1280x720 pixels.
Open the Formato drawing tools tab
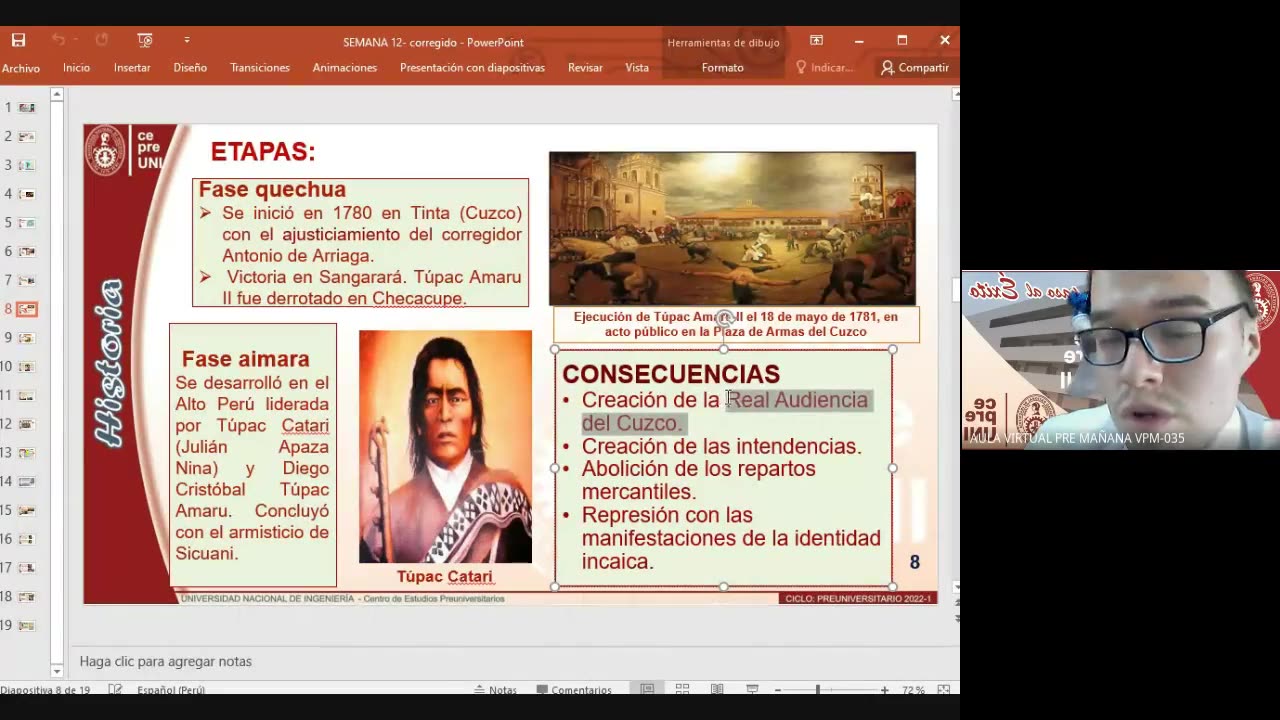tap(722, 68)
